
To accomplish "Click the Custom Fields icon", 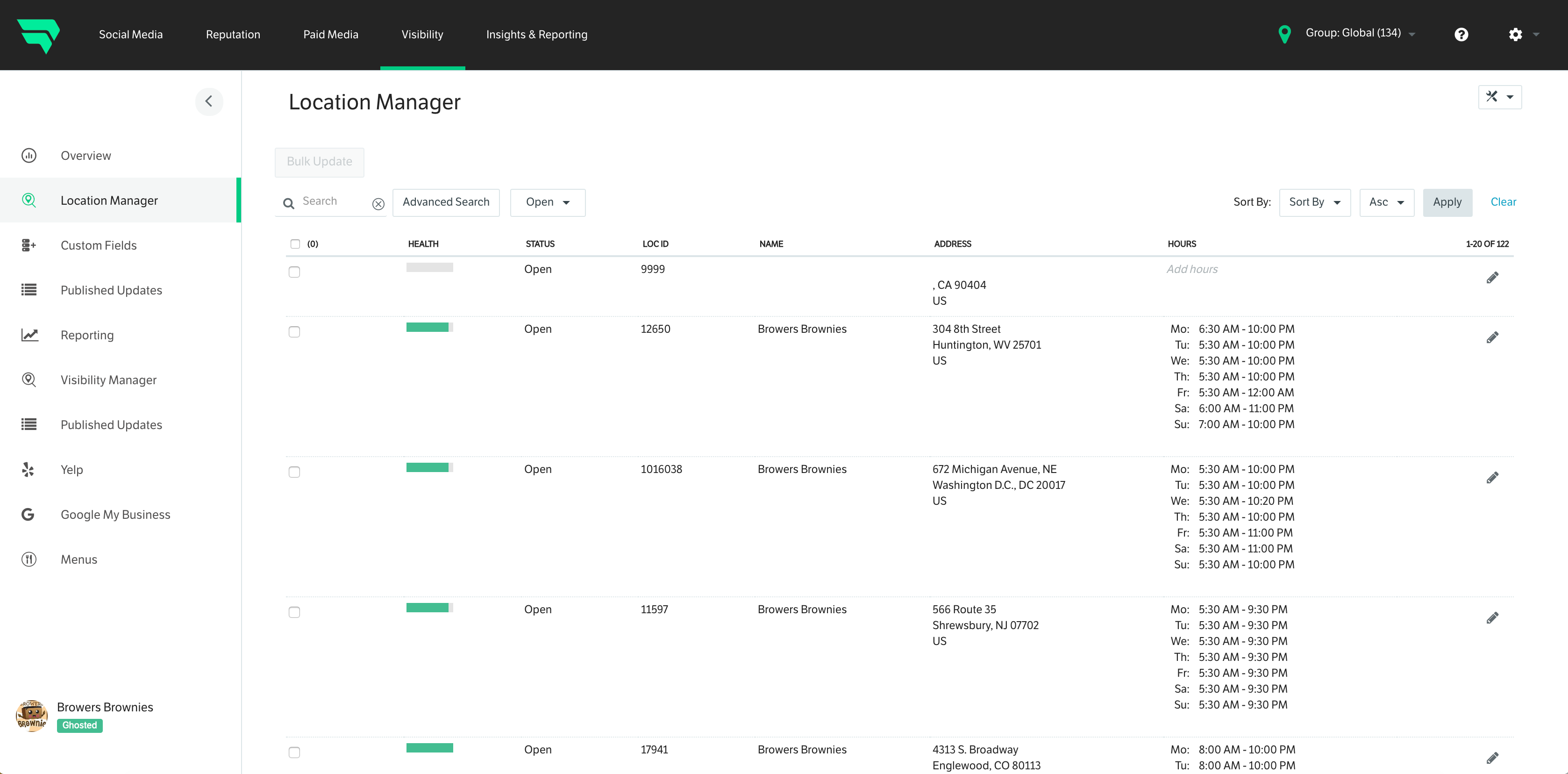I will [x=29, y=245].
